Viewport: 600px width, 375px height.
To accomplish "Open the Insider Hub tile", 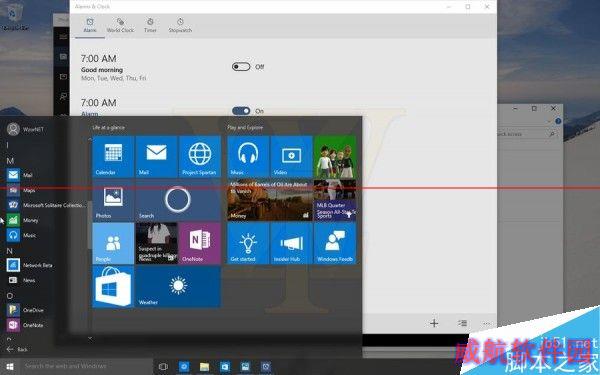I will pyautogui.click(x=291, y=243).
